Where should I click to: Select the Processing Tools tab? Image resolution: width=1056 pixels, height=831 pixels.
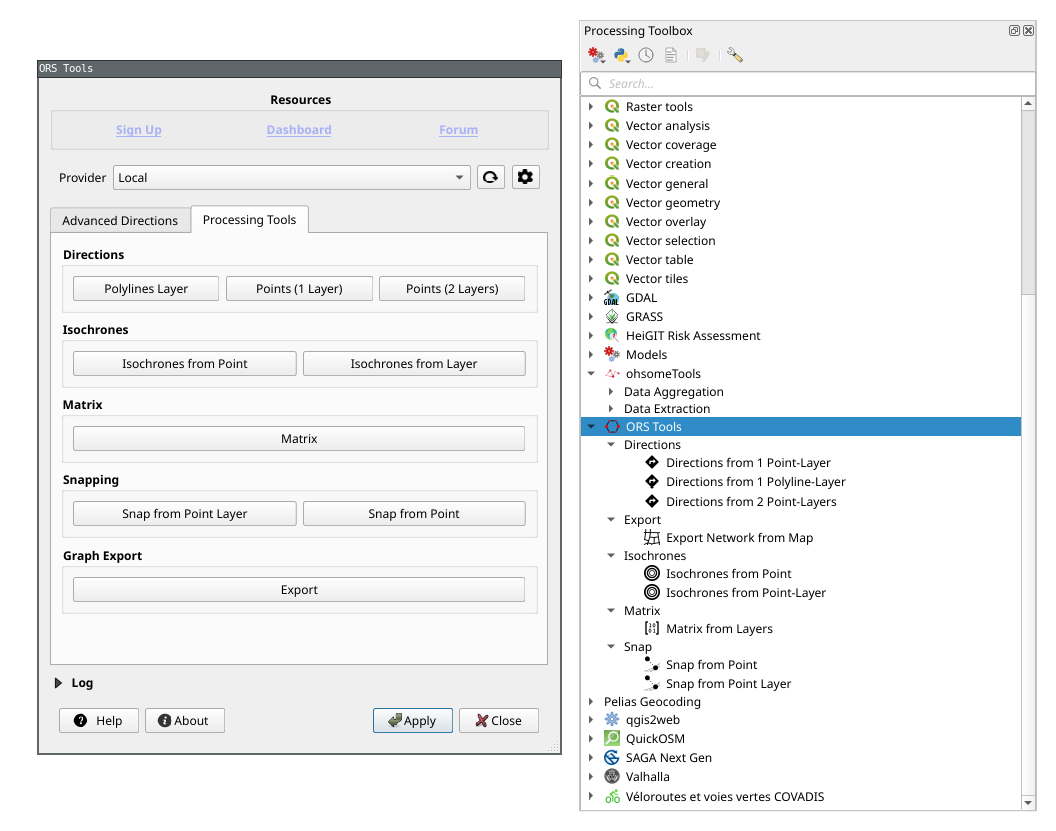[x=249, y=220]
